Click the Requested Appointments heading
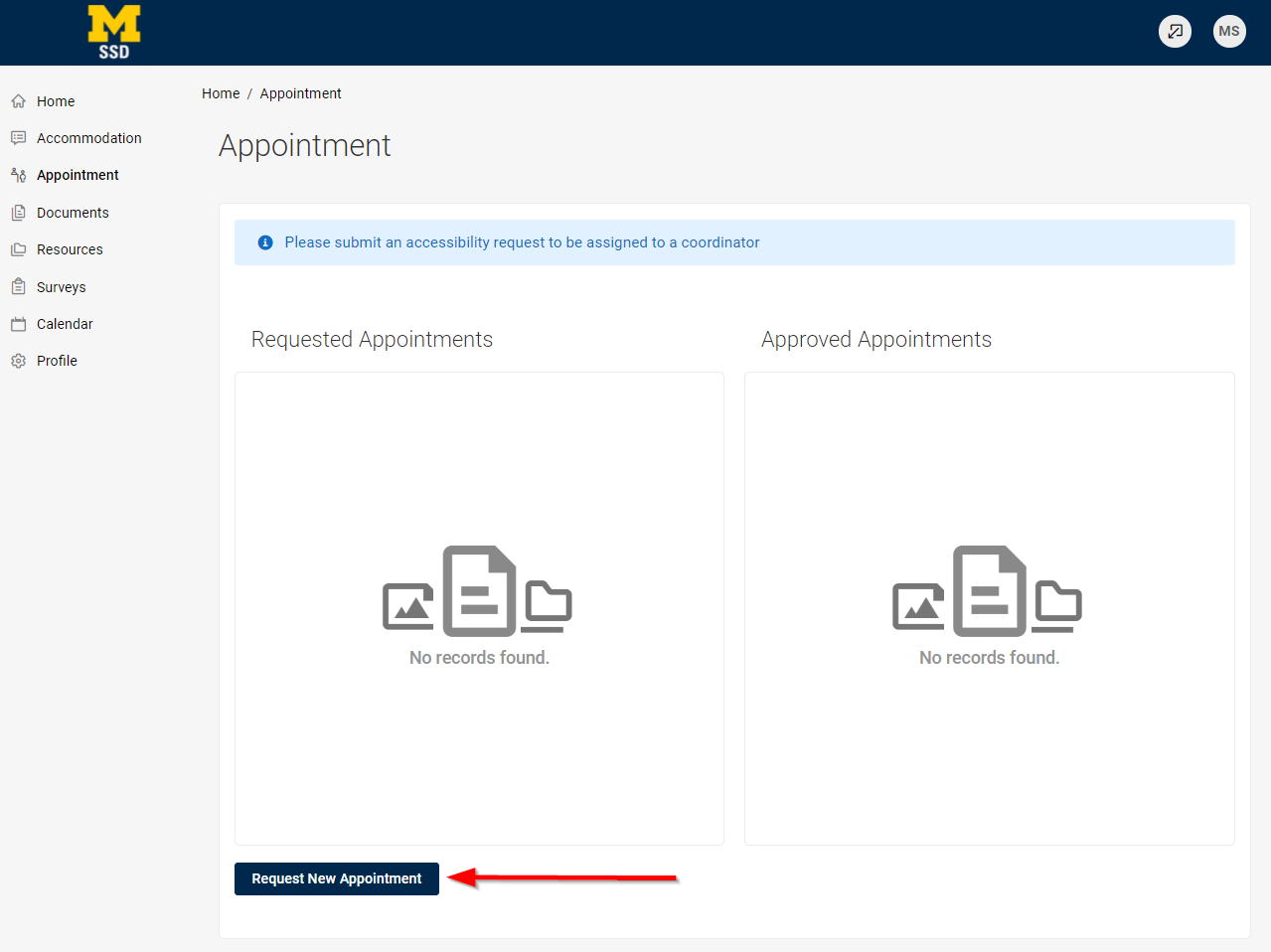1271x952 pixels. tap(372, 339)
